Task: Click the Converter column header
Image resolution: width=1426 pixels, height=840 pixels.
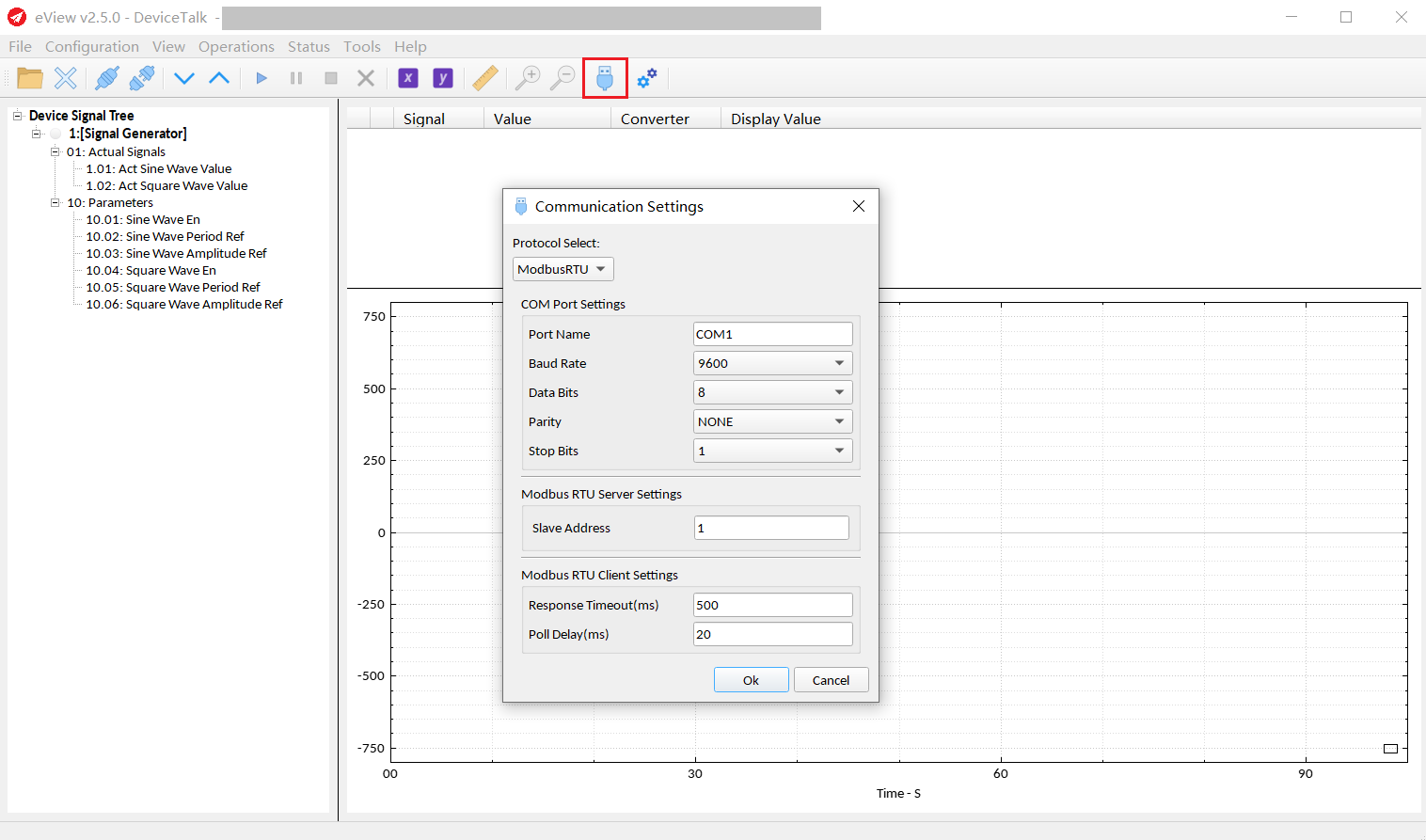Action: pos(666,119)
